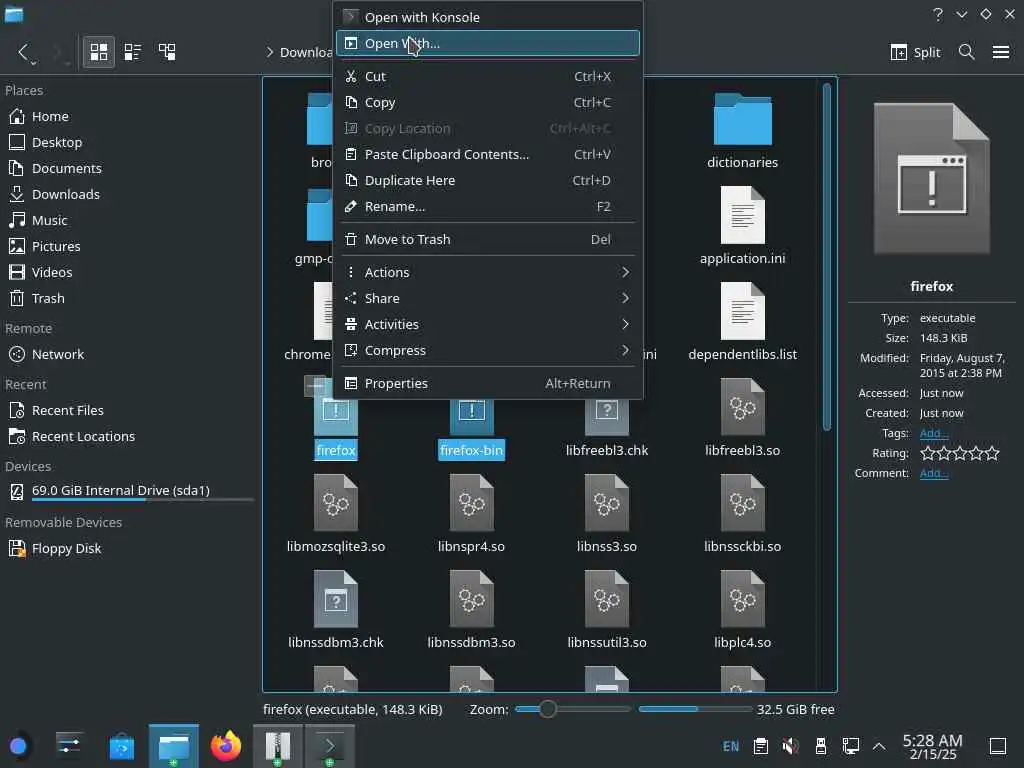Switch to Icons view mode

point(99,52)
